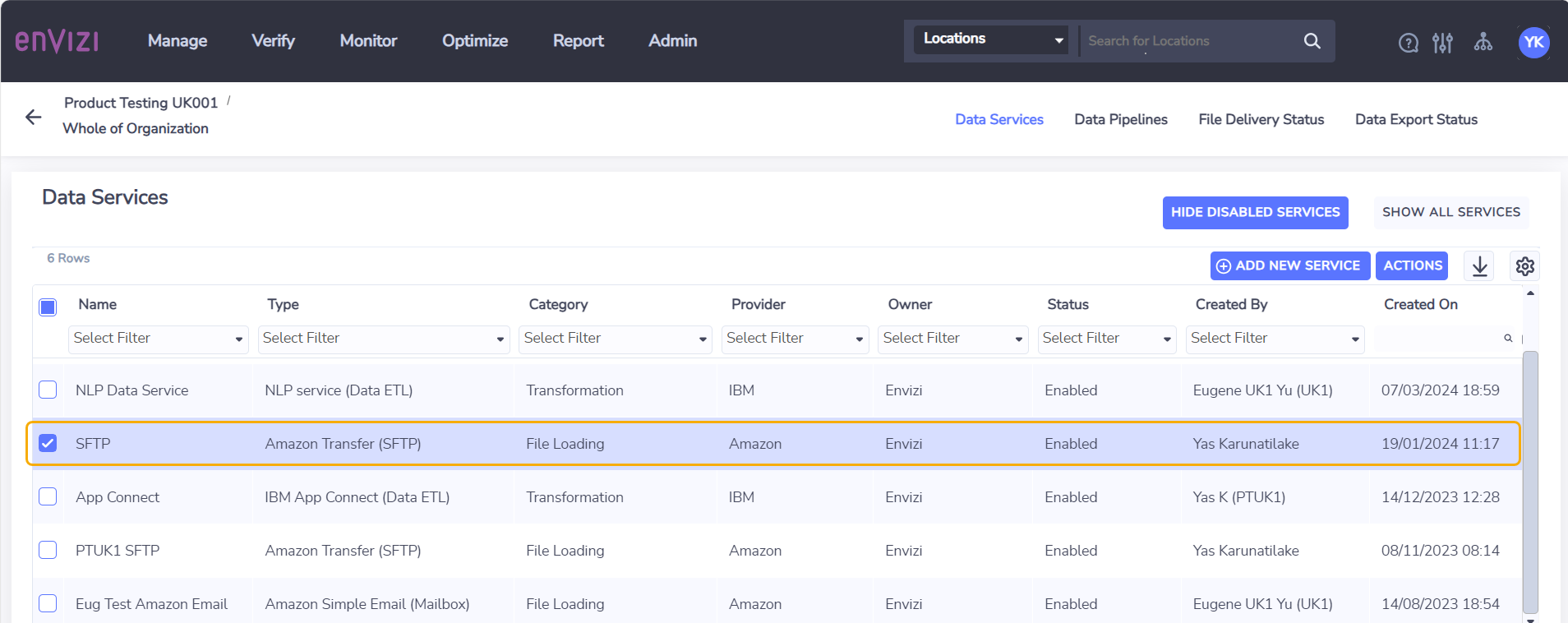Toggle the select-all header checkbox

[x=48, y=307]
